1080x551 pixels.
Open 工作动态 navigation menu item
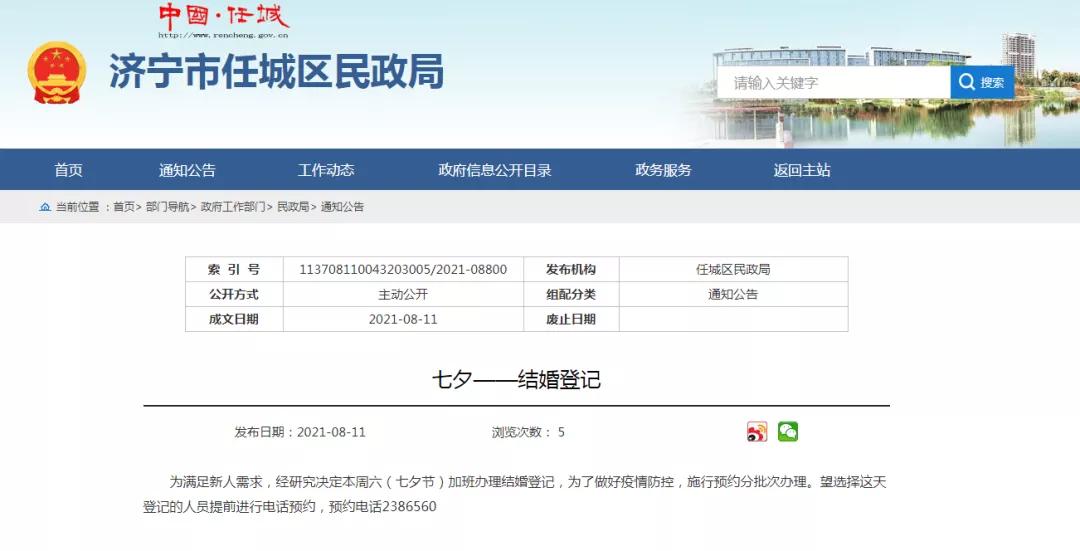point(326,170)
